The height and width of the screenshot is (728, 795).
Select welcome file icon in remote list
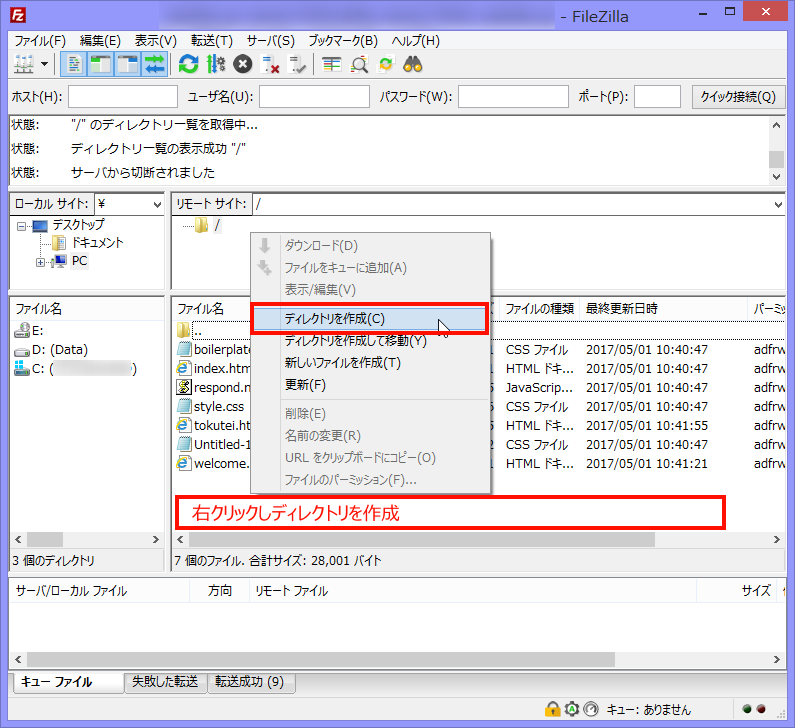tap(184, 463)
